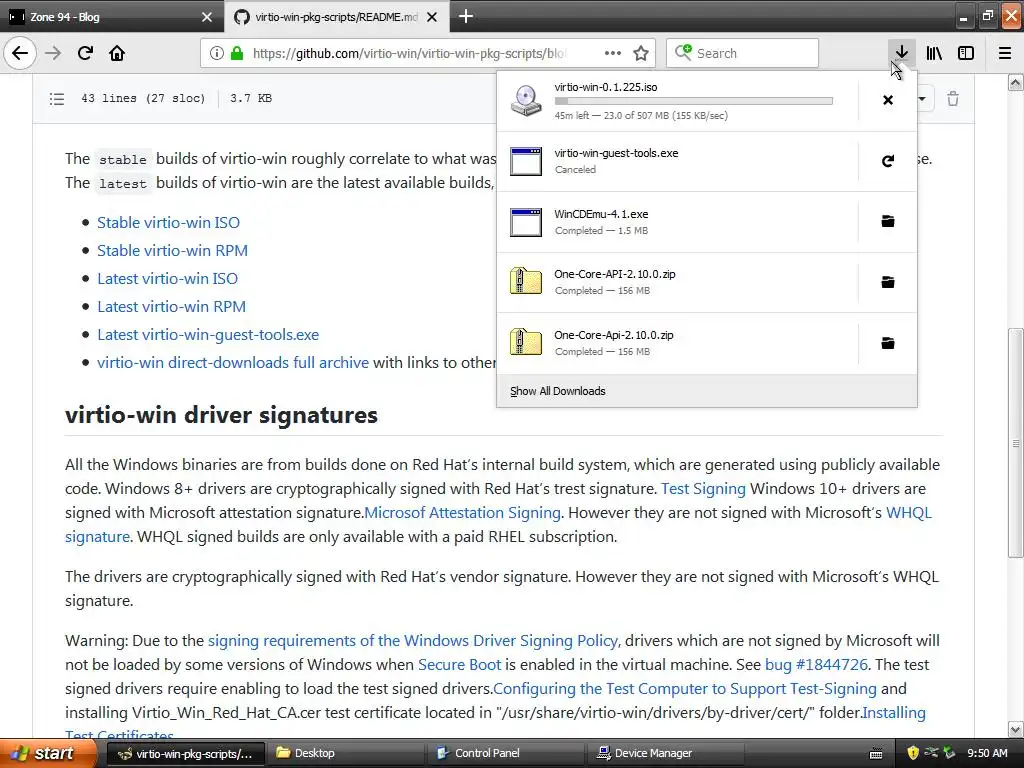
Task: Toggle the file outline list icon
Action: coord(57,99)
